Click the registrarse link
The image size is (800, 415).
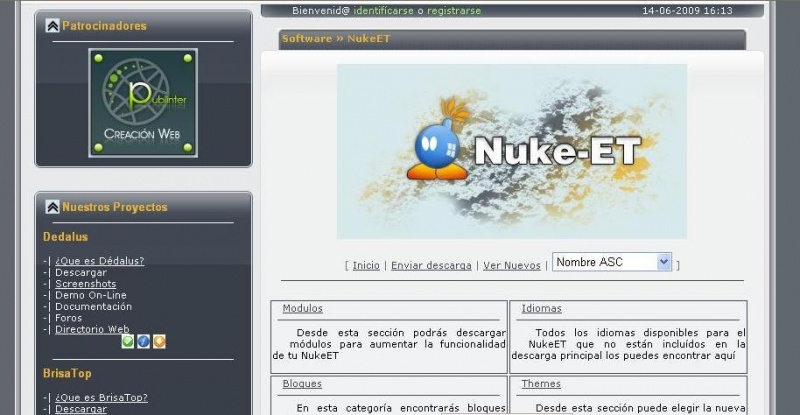pos(454,10)
